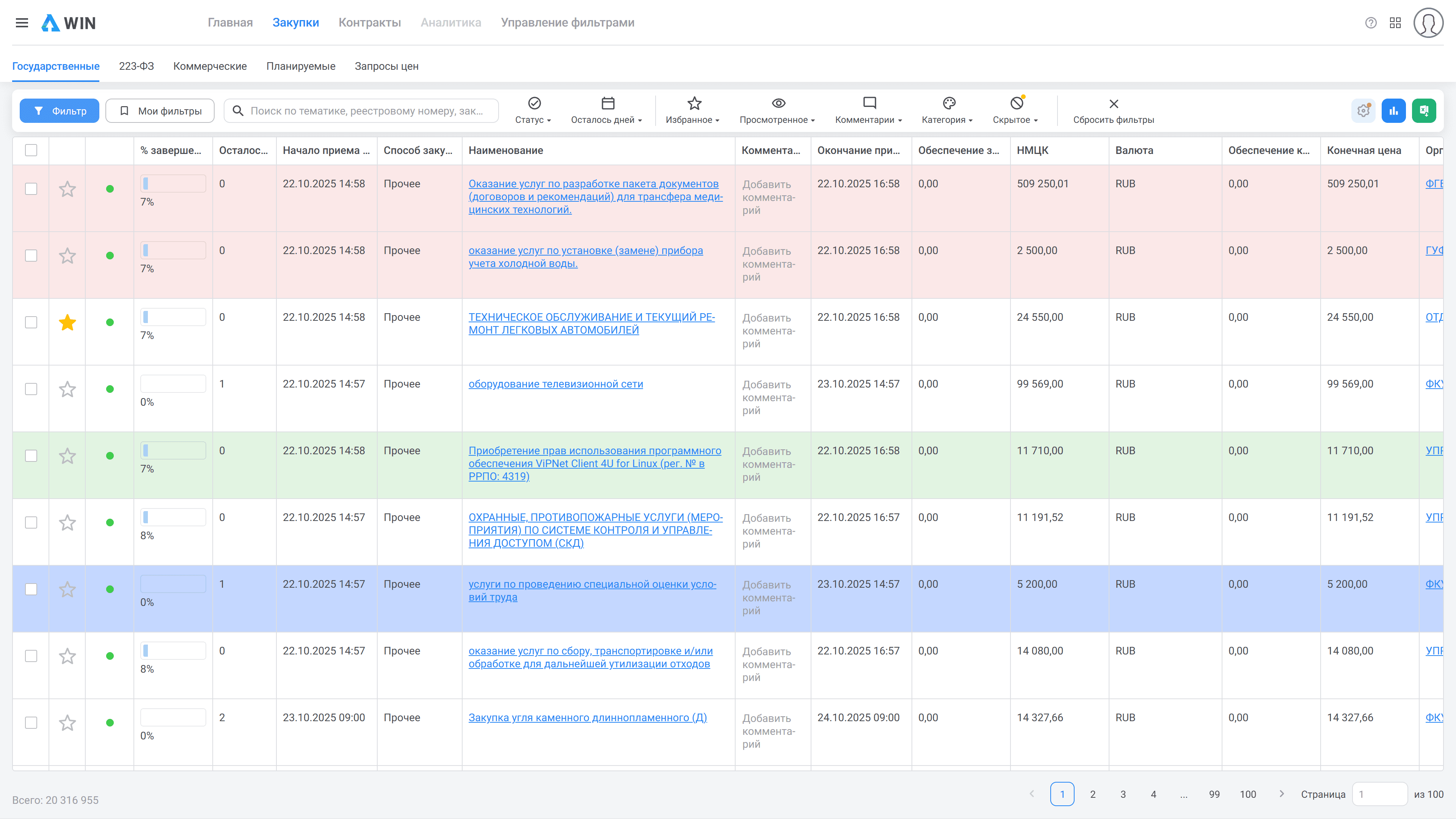The image size is (1456, 819).
Task: Expand the Категория filter dropdown
Action: [948, 110]
